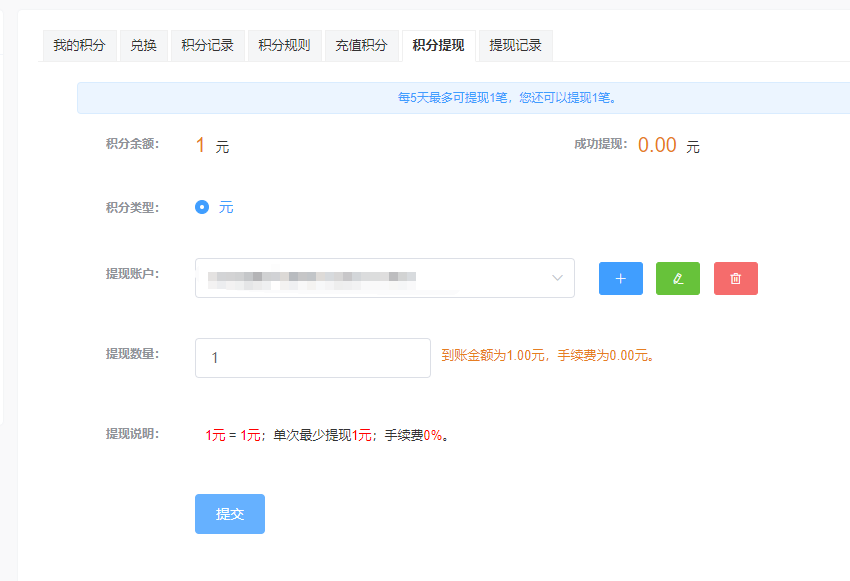
Task: Focus the 提现数量 amount input field
Action: tap(312, 358)
